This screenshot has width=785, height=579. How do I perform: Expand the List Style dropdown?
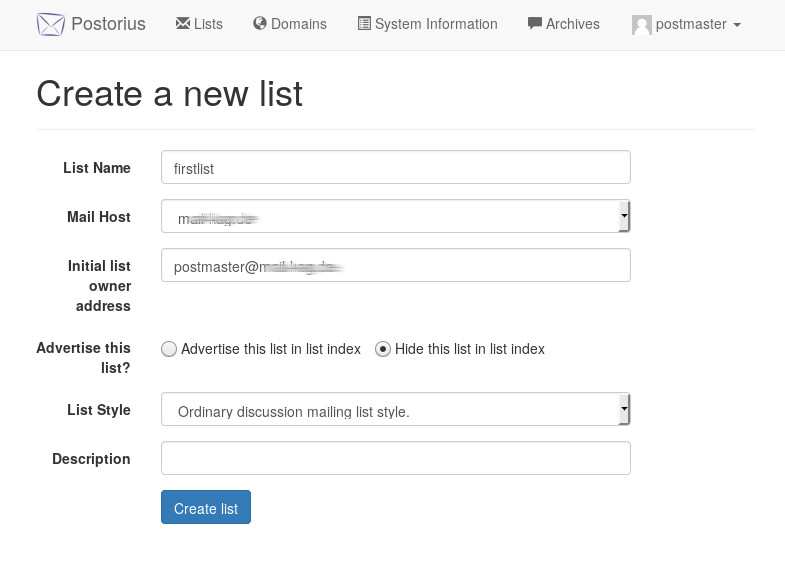(x=395, y=410)
